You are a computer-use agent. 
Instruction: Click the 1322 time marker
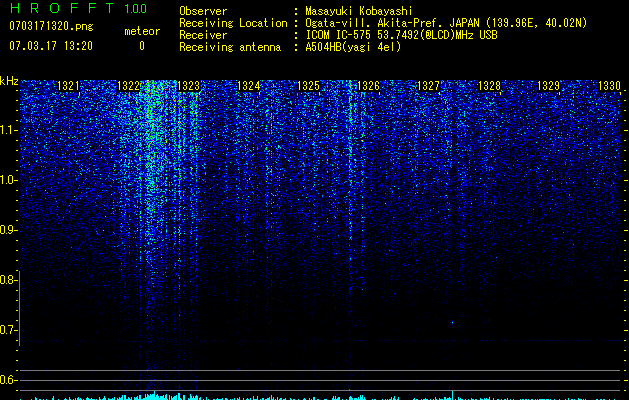[x=128, y=86]
